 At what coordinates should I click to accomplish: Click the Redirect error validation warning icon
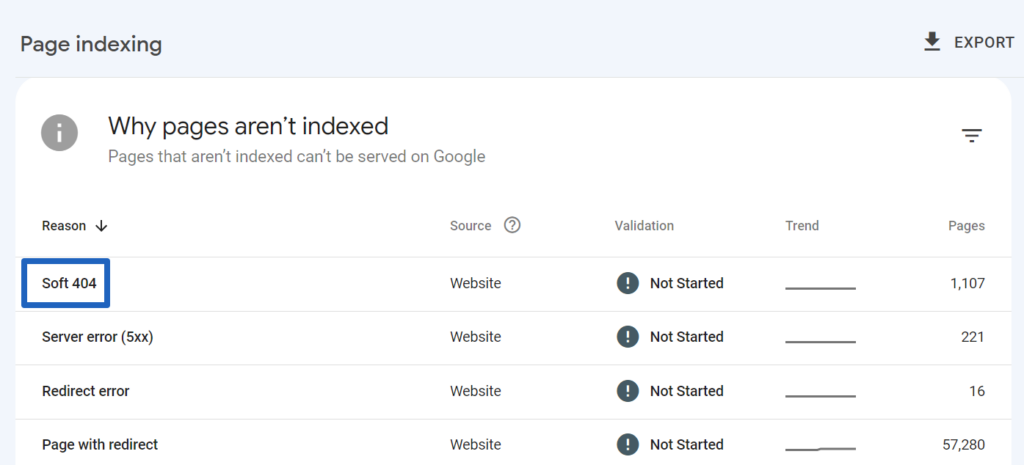628,391
